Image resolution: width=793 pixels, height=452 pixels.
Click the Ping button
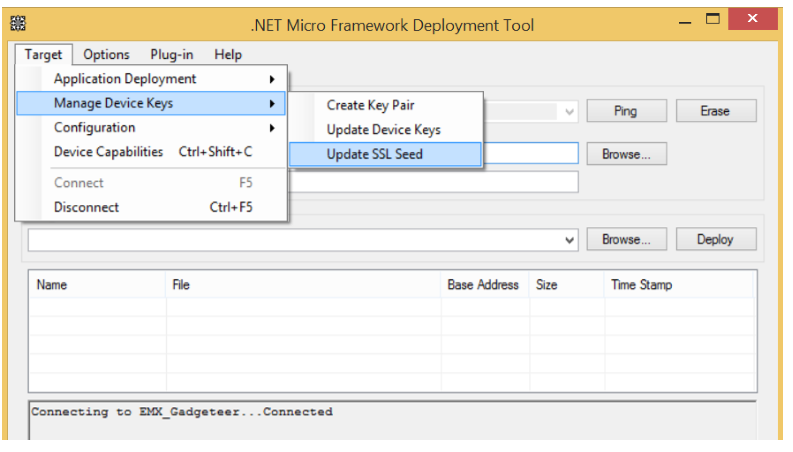[x=627, y=111]
